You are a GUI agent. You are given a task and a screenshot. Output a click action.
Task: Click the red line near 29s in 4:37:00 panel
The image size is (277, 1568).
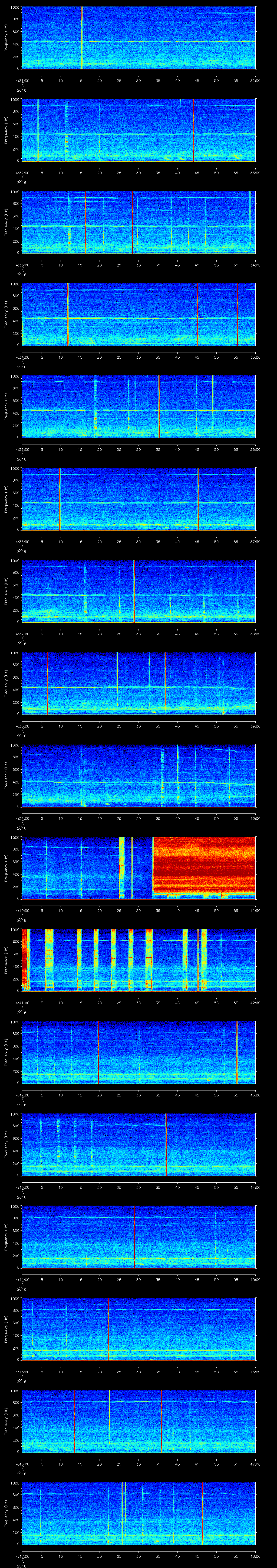[x=134, y=590]
